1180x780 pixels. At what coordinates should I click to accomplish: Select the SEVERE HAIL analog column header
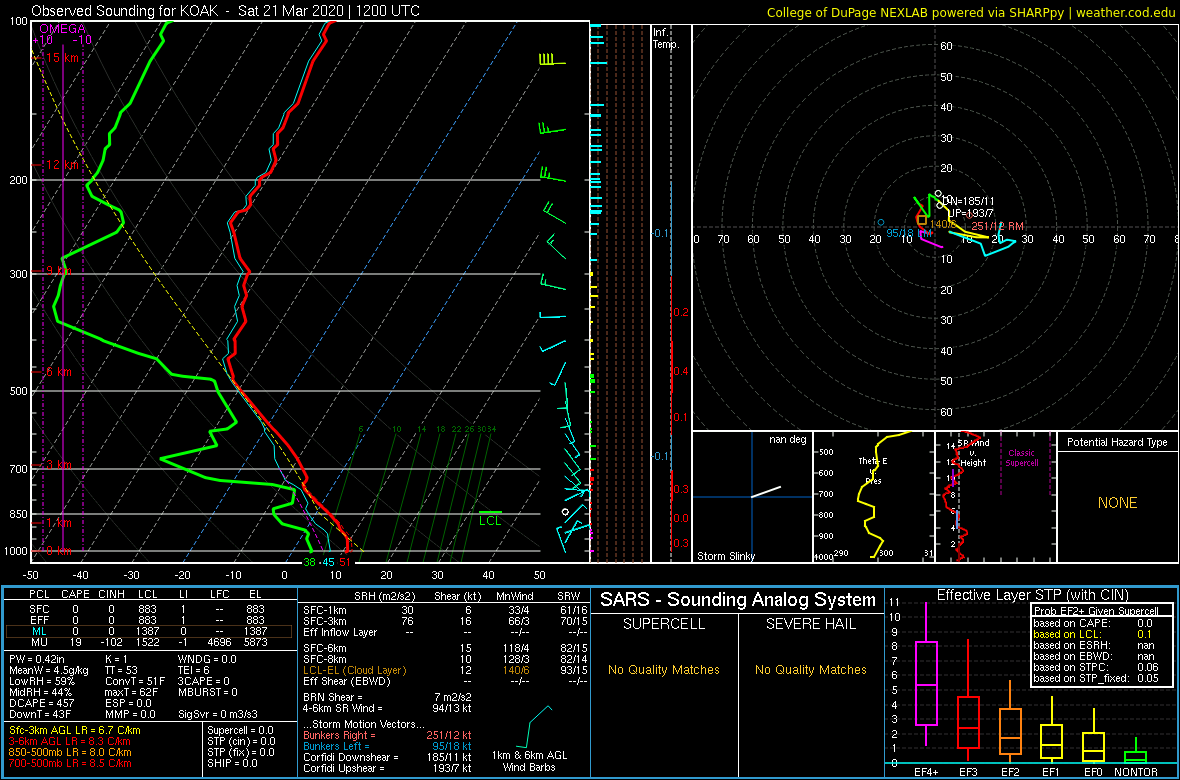pos(810,624)
